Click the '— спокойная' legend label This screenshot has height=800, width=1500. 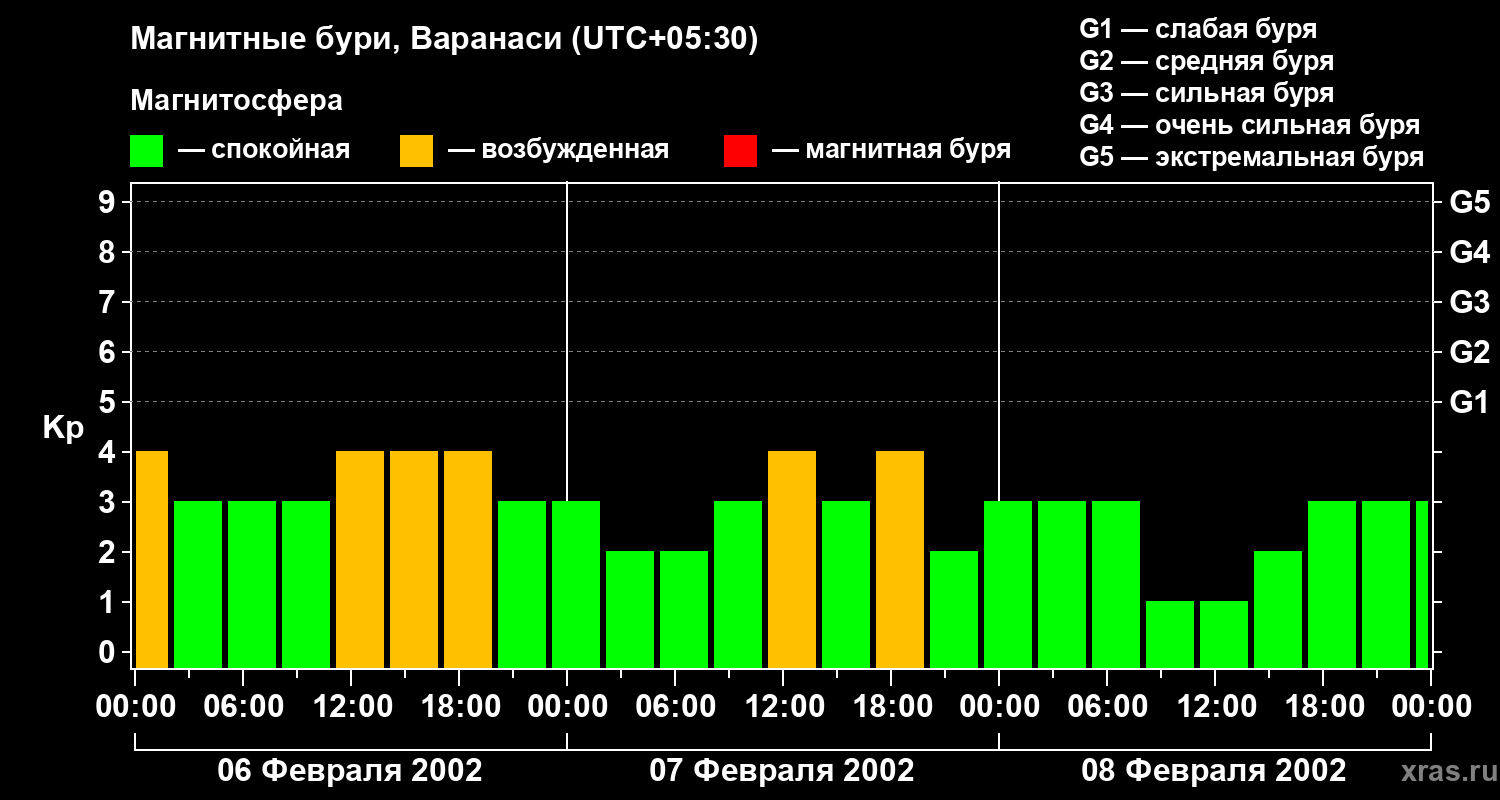[264, 150]
